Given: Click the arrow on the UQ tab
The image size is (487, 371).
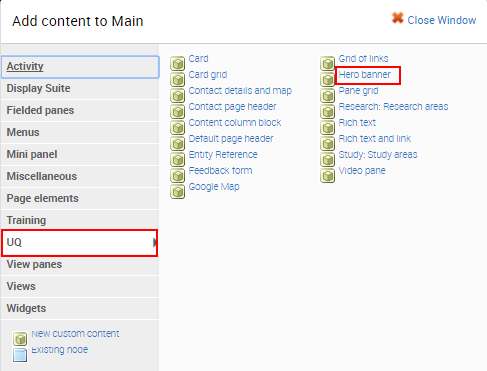Looking at the screenshot, I should pyautogui.click(x=155, y=242).
